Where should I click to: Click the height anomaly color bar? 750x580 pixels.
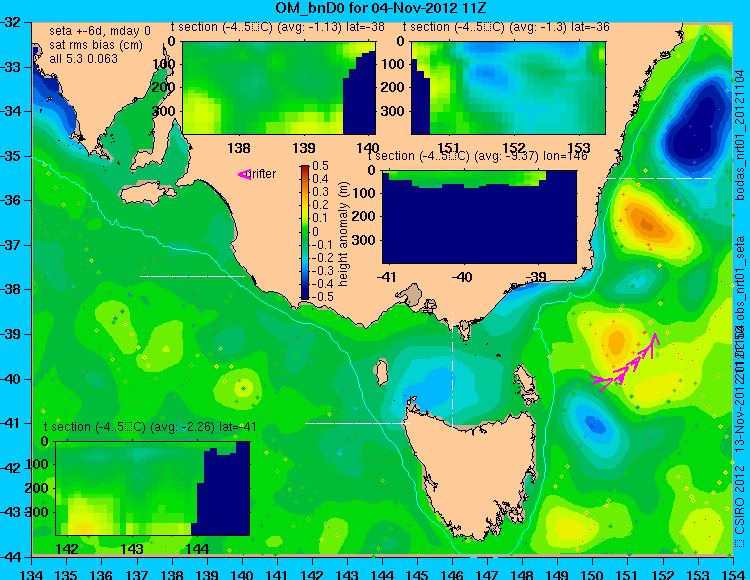point(305,232)
